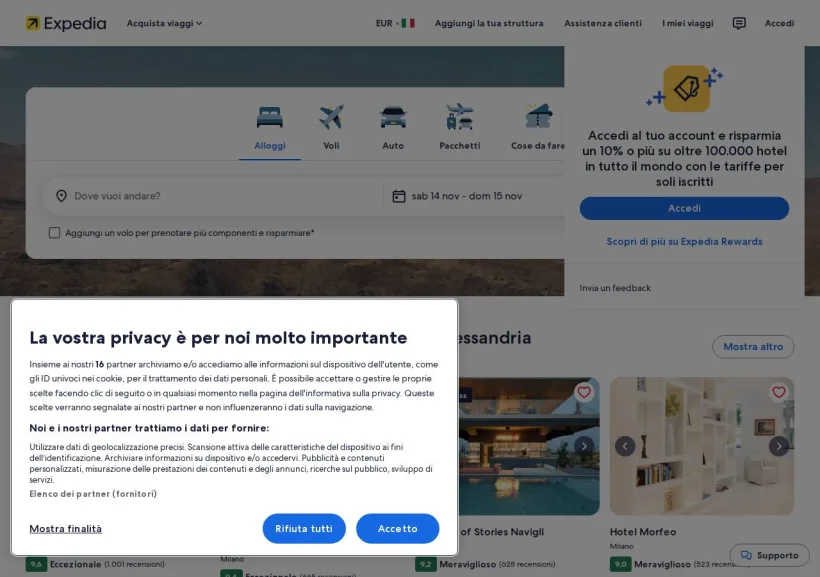Click Invia un feedback
Image resolution: width=820 pixels, height=577 pixels.
615,288
